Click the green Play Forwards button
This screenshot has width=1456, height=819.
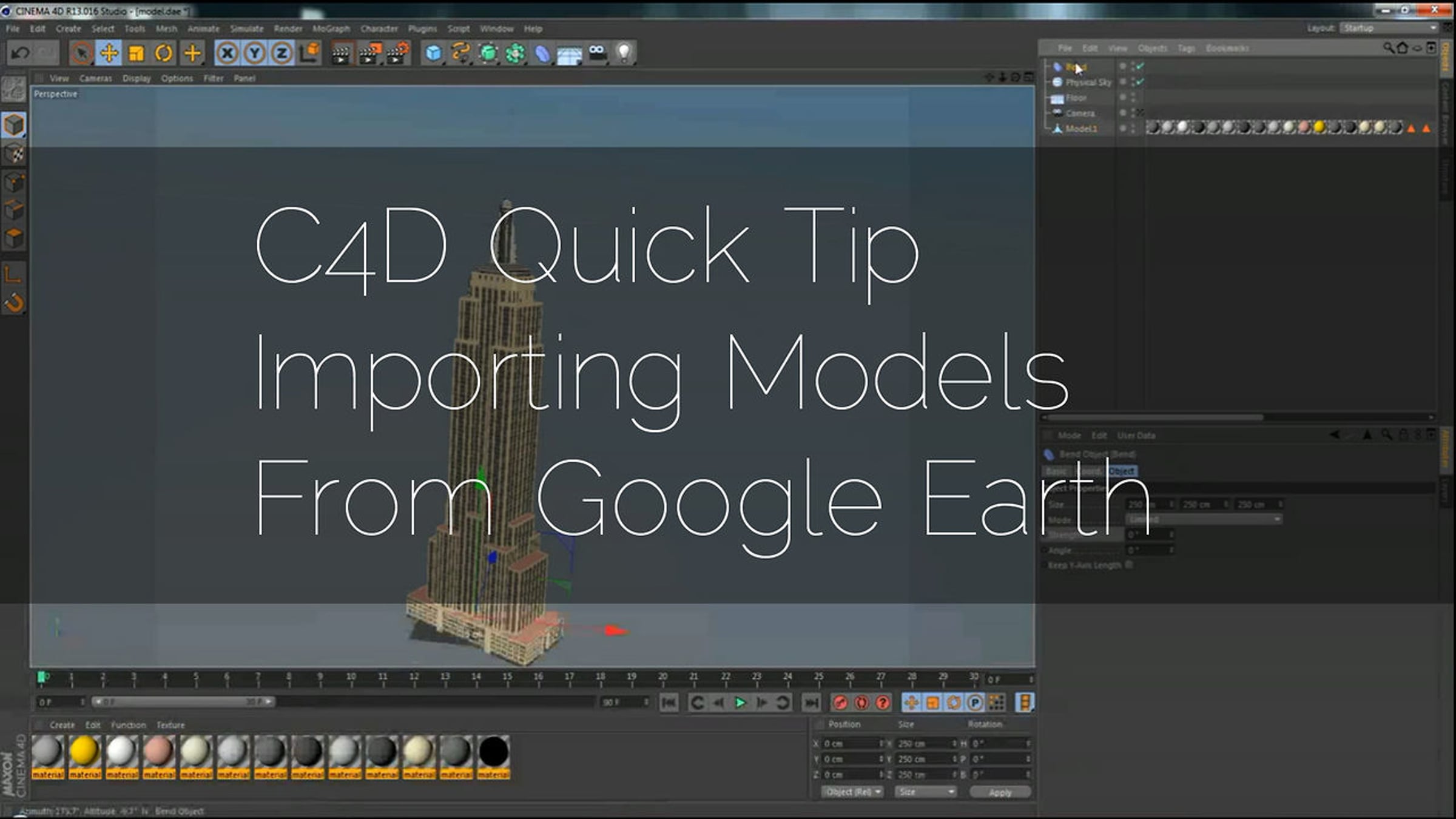pyautogui.click(x=740, y=703)
